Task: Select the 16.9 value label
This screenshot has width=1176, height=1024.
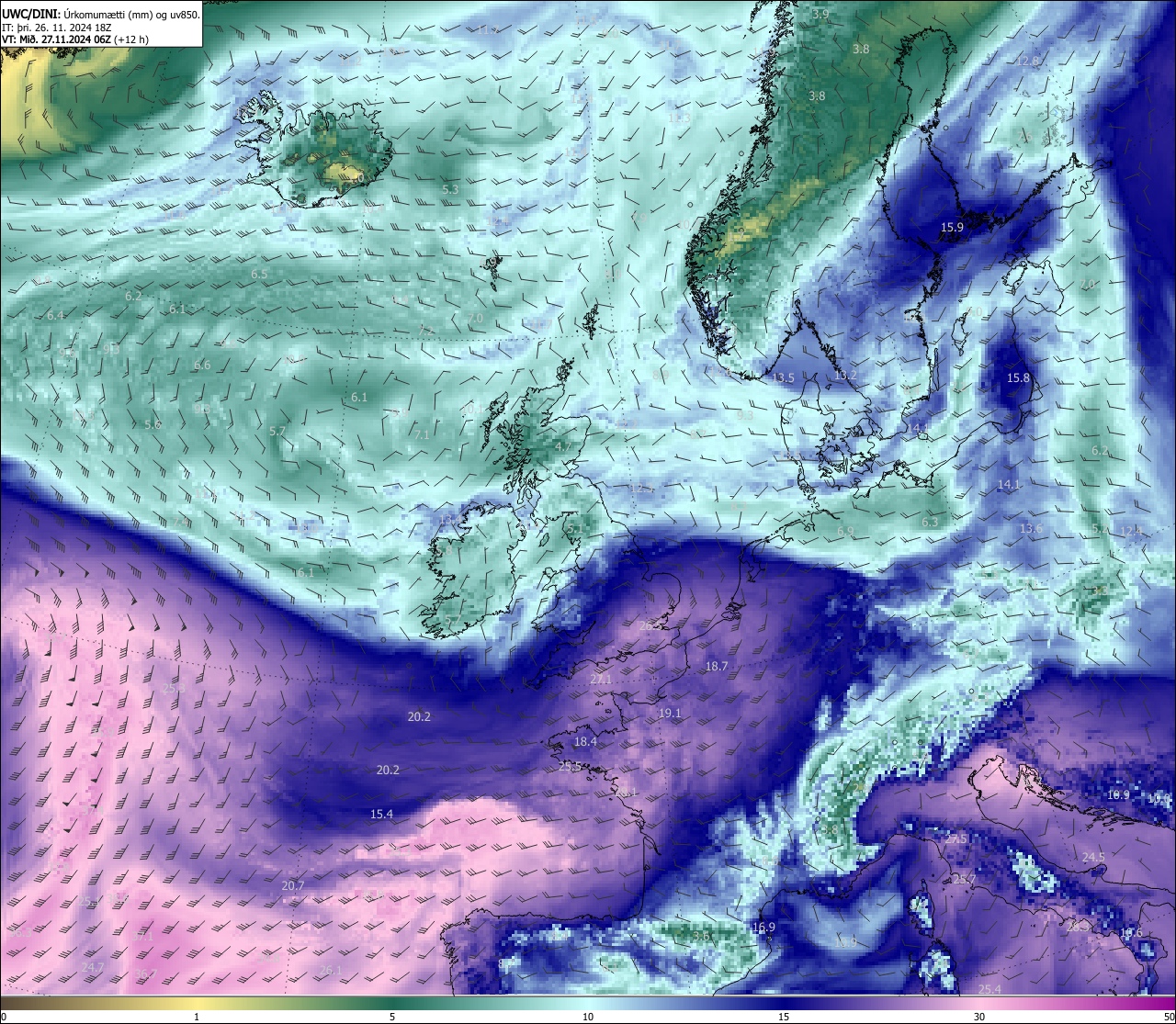Action: (x=763, y=927)
